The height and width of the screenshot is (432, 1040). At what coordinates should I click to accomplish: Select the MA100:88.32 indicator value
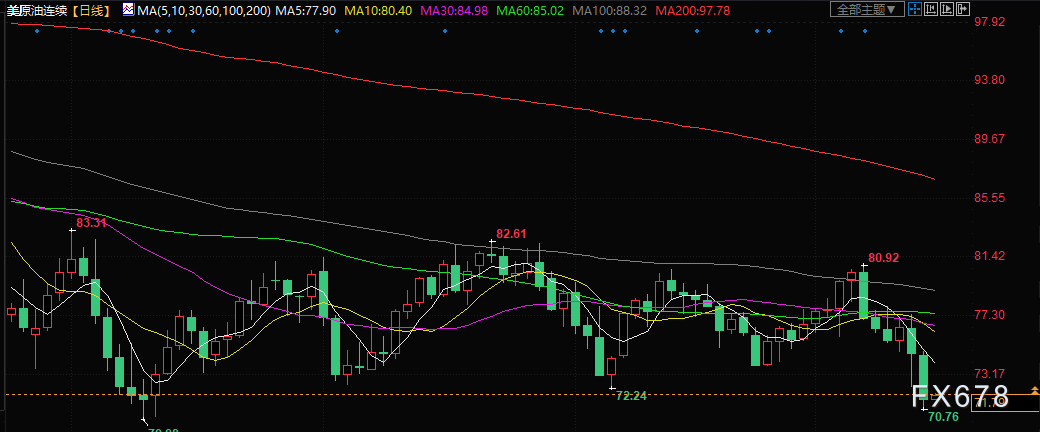tap(610, 10)
